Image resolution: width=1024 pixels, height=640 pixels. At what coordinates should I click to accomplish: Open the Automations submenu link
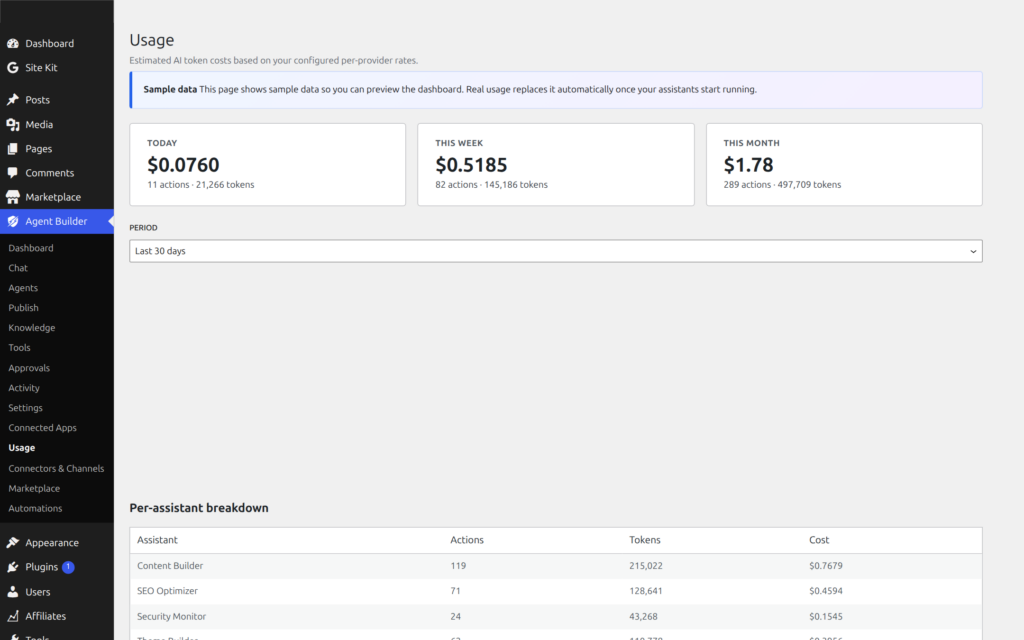click(x=35, y=508)
